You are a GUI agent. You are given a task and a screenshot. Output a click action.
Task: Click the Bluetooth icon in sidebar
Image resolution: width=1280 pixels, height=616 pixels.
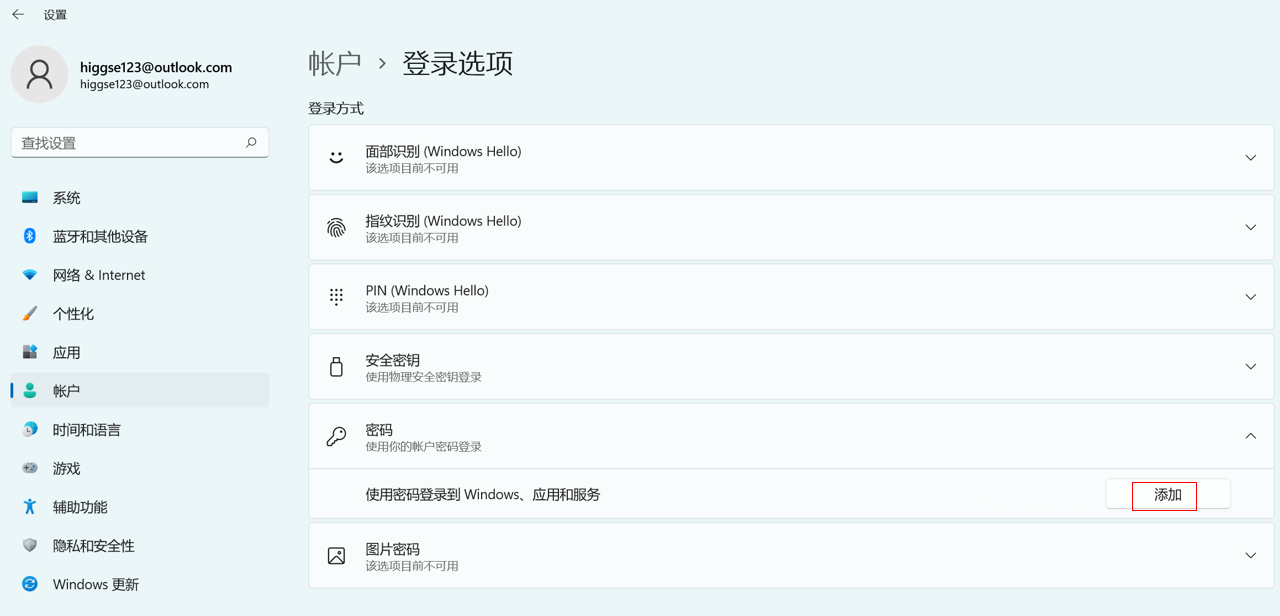pos(30,236)
